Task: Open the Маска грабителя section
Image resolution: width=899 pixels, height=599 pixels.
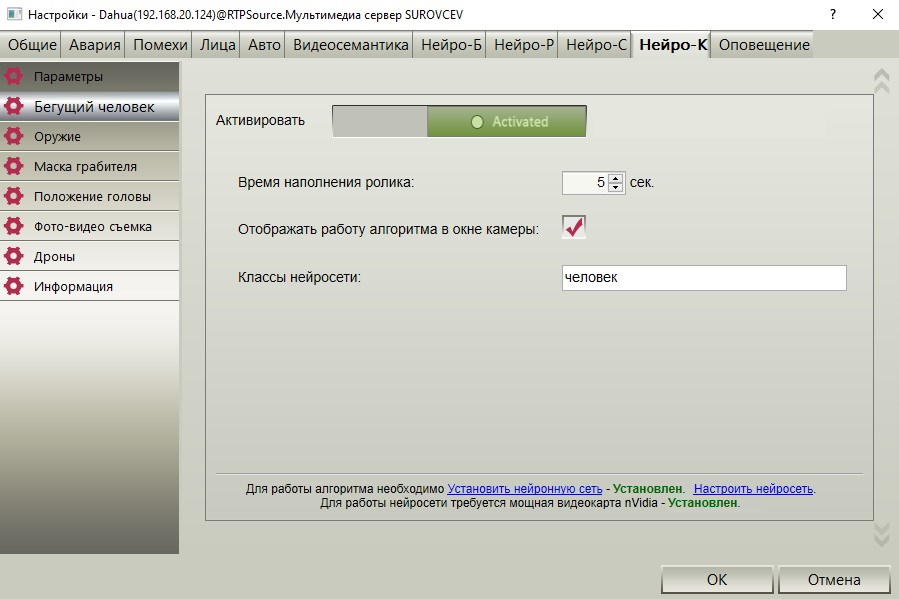Action: point(89,166)
